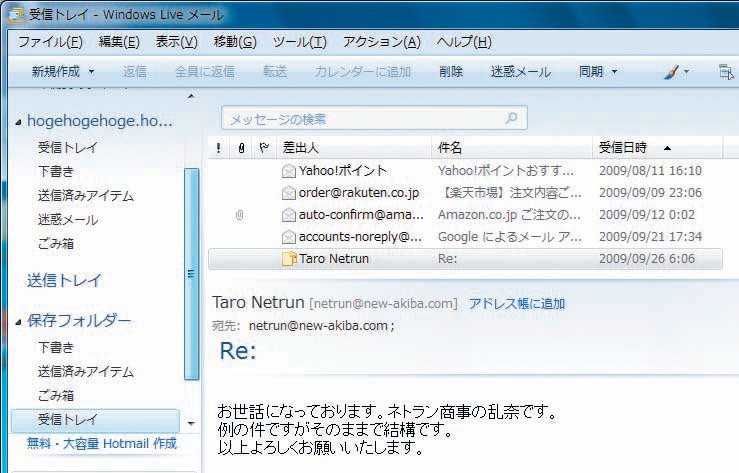Select the 【楽天市場】注文内容ご... subject

pyautogui.click(x=510, y=193)
